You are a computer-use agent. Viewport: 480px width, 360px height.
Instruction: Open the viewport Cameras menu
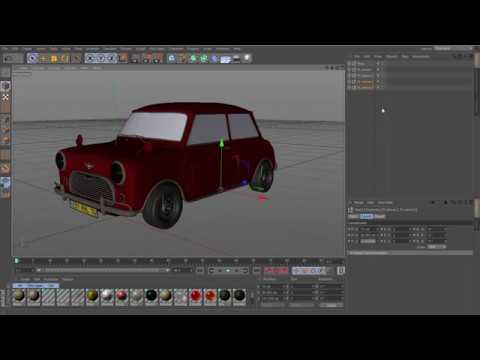[38, 68]
